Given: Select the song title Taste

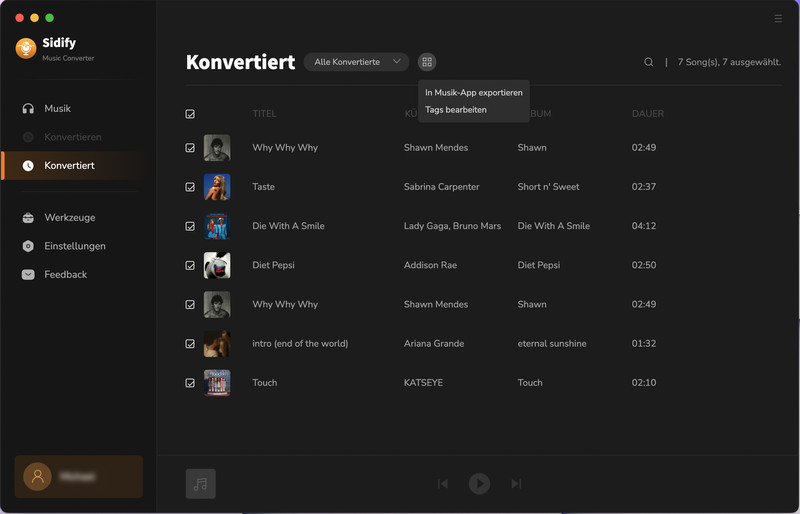Looking at the screenshot, I should coord(263,187).
